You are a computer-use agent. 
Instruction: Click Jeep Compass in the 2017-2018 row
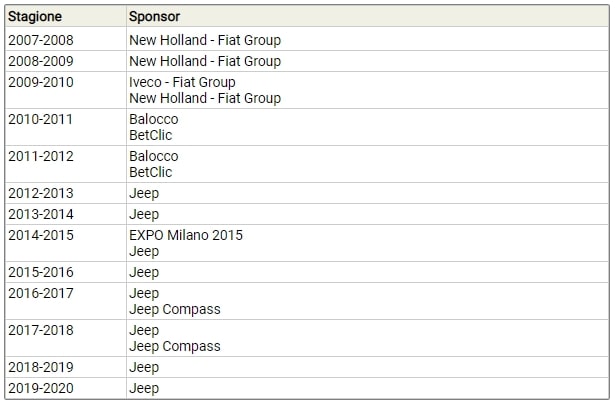[x=175, y=346]
